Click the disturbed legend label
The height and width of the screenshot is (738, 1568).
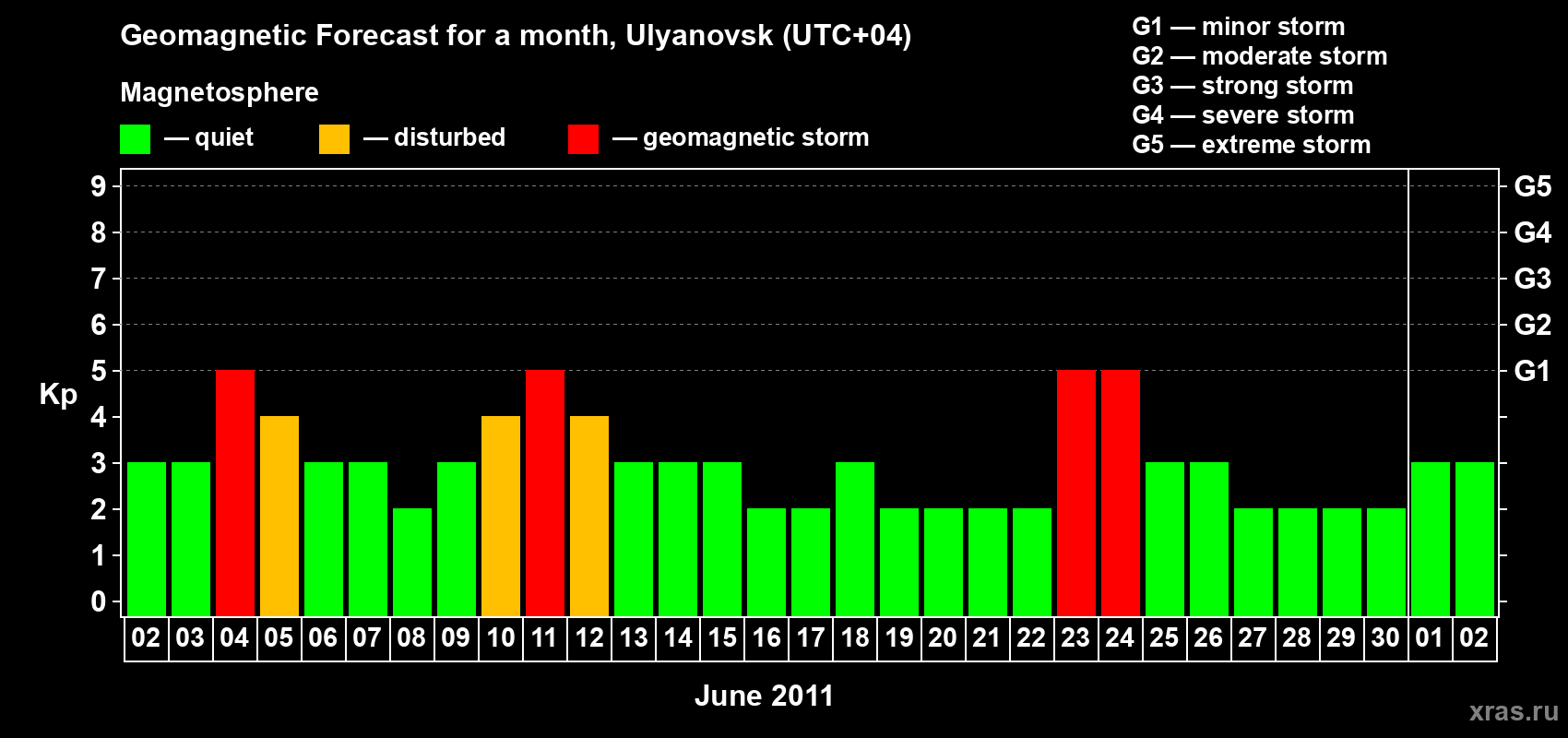click(449, 137)
